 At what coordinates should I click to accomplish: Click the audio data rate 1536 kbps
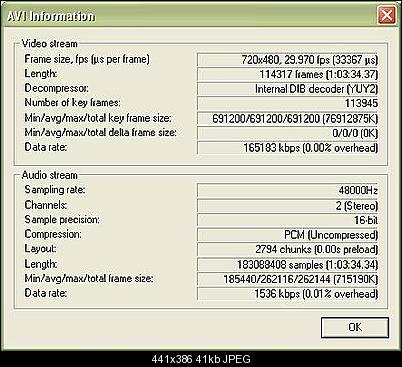(288, 294)
